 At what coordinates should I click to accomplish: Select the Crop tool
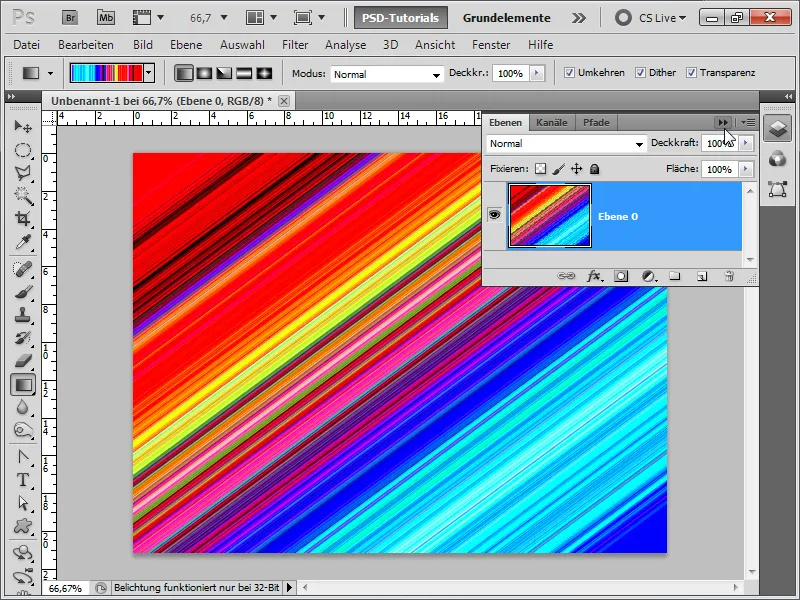[23, 218]
